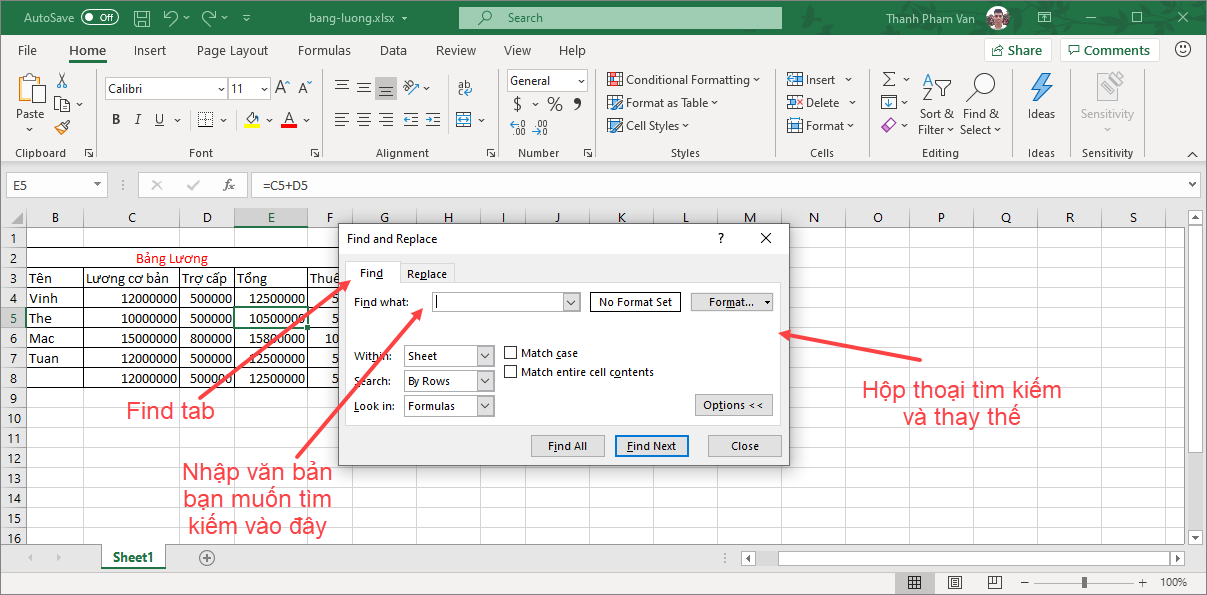Add a new sheet with plus icon
The width and height of the screenshot is (1207, 595).
point(207,558)
